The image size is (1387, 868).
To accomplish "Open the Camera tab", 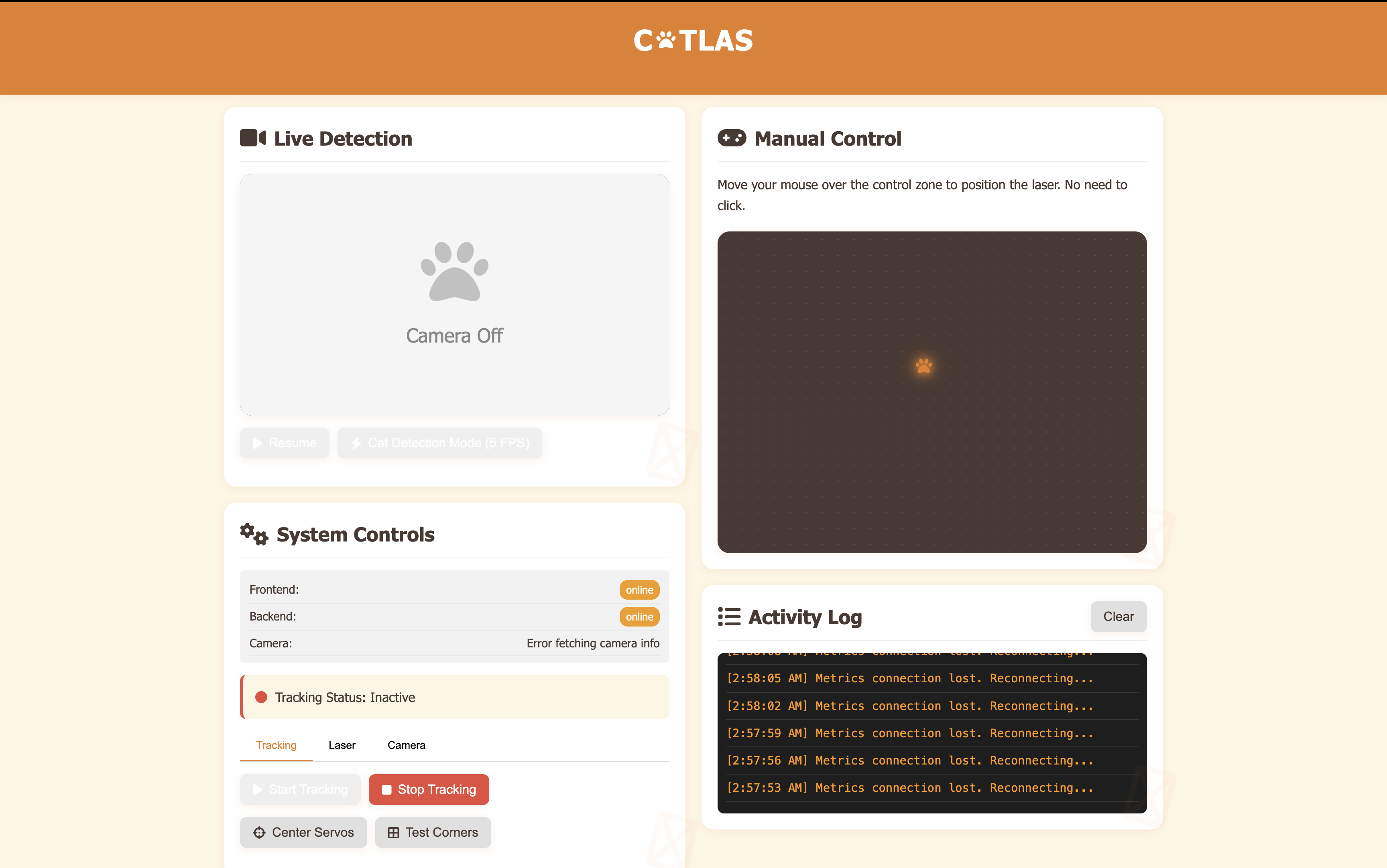I will pyautogui.click(x=406, y=745).
